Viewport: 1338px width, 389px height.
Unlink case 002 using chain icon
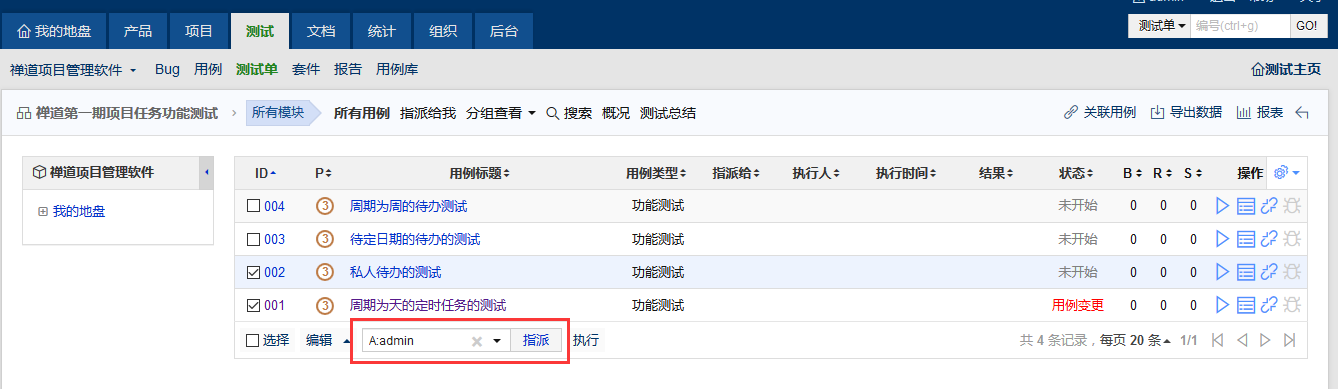tap(1269, 272)
